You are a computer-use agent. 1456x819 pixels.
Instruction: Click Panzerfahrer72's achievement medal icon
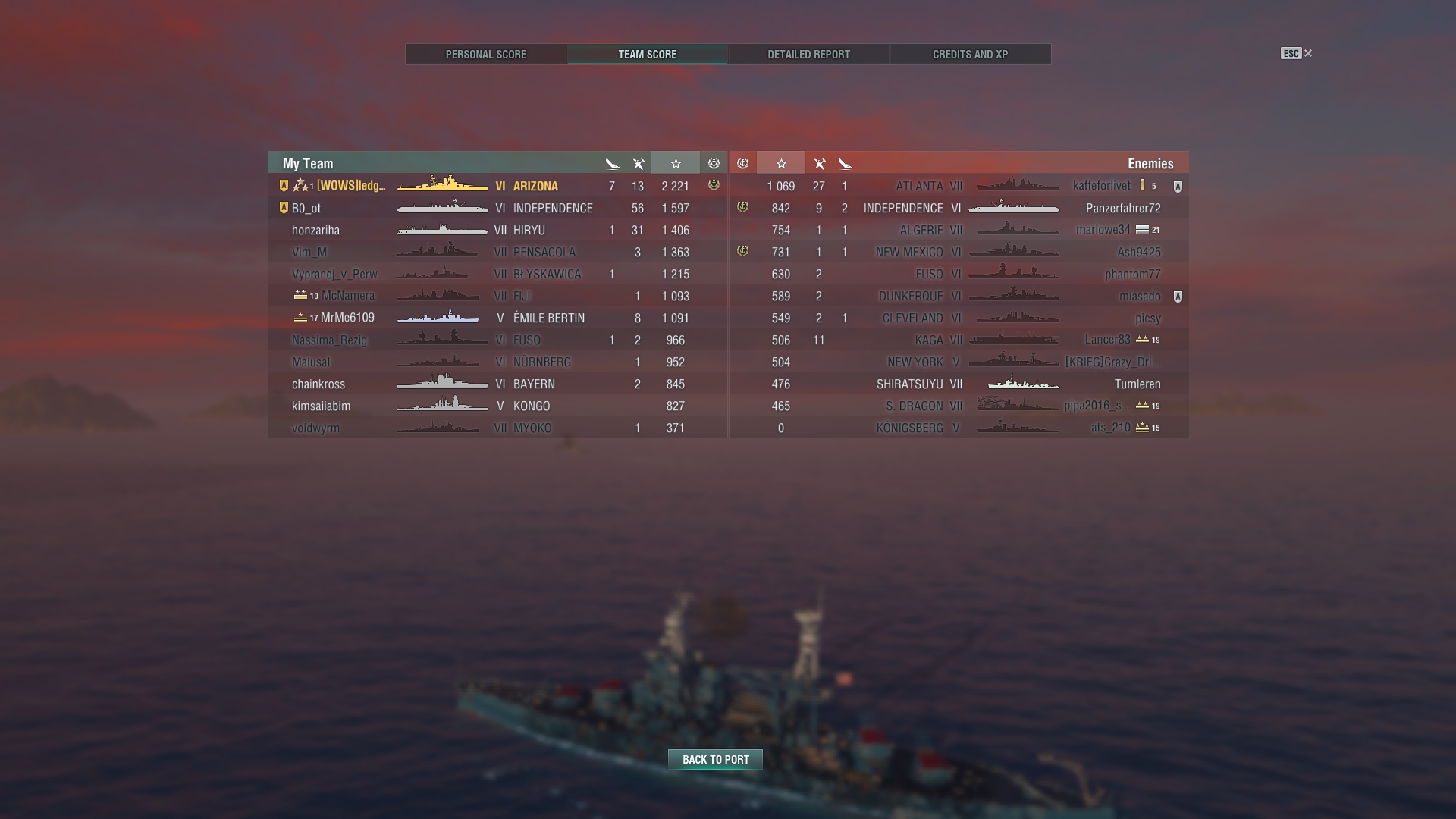coord(742,207)
